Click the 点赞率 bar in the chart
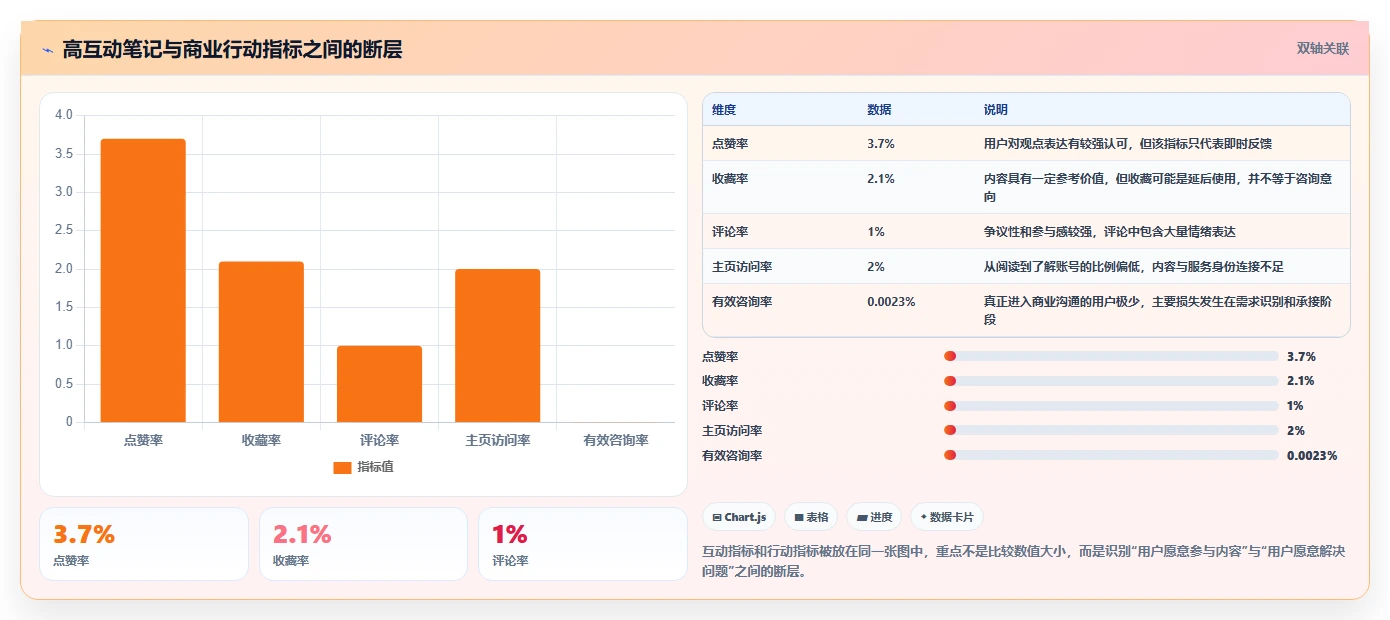The height and width of the screenshot is (620, 1390). (143, 280)
